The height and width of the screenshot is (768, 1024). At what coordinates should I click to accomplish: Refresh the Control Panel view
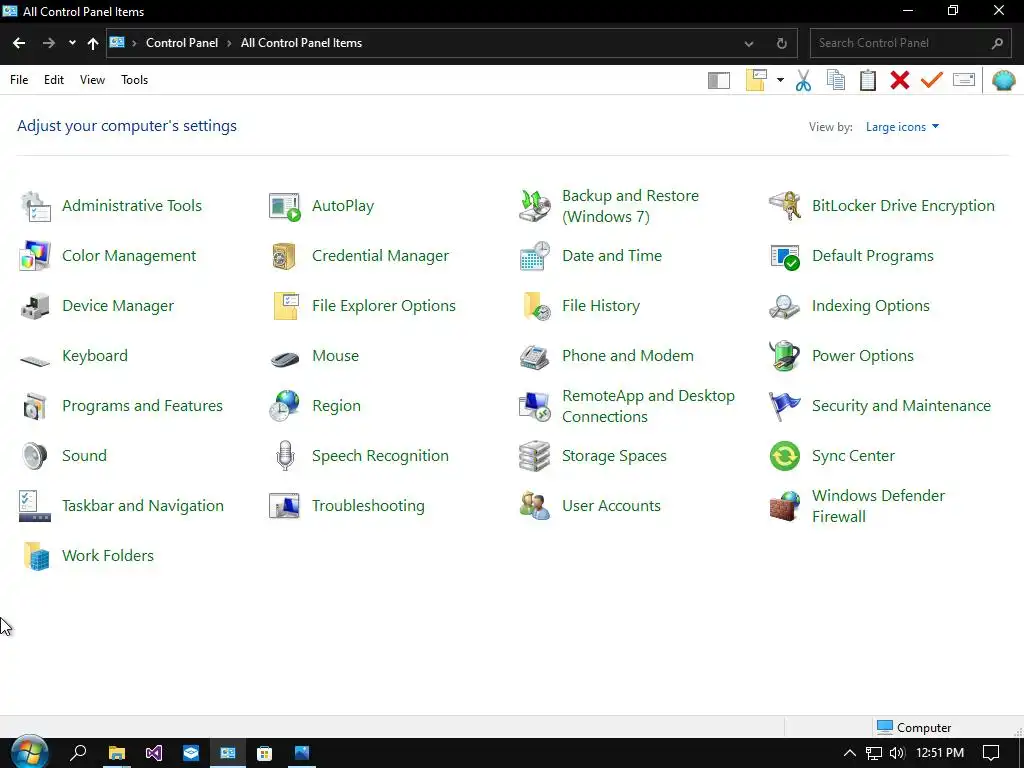tap(782, 44)
